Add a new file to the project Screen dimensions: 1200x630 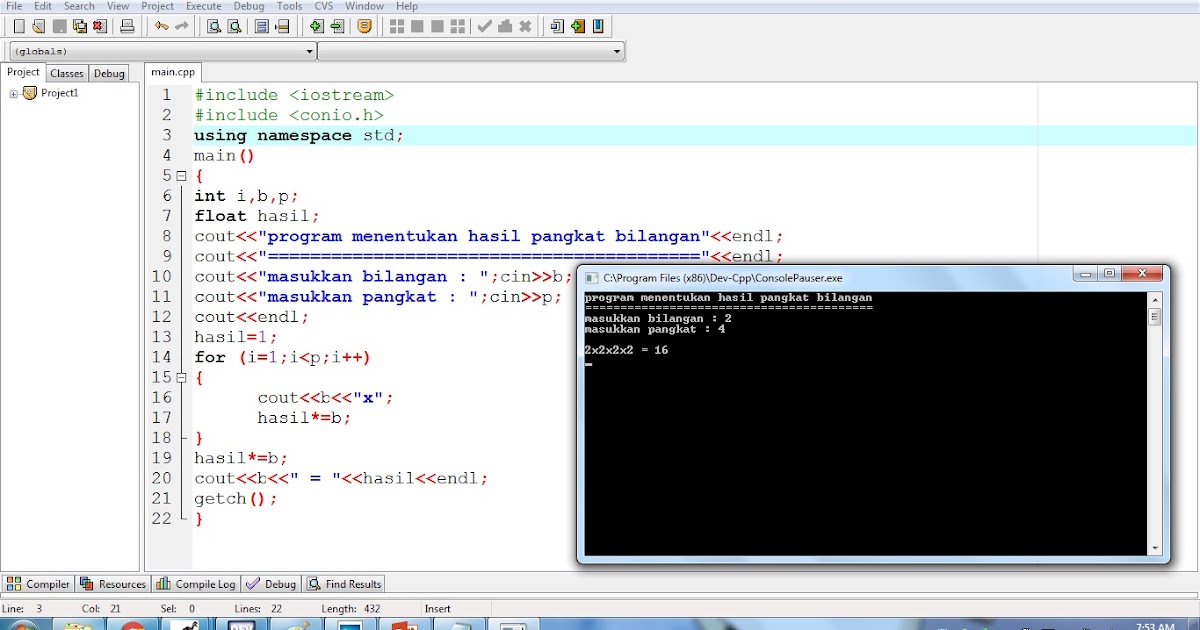coord(315,26)
